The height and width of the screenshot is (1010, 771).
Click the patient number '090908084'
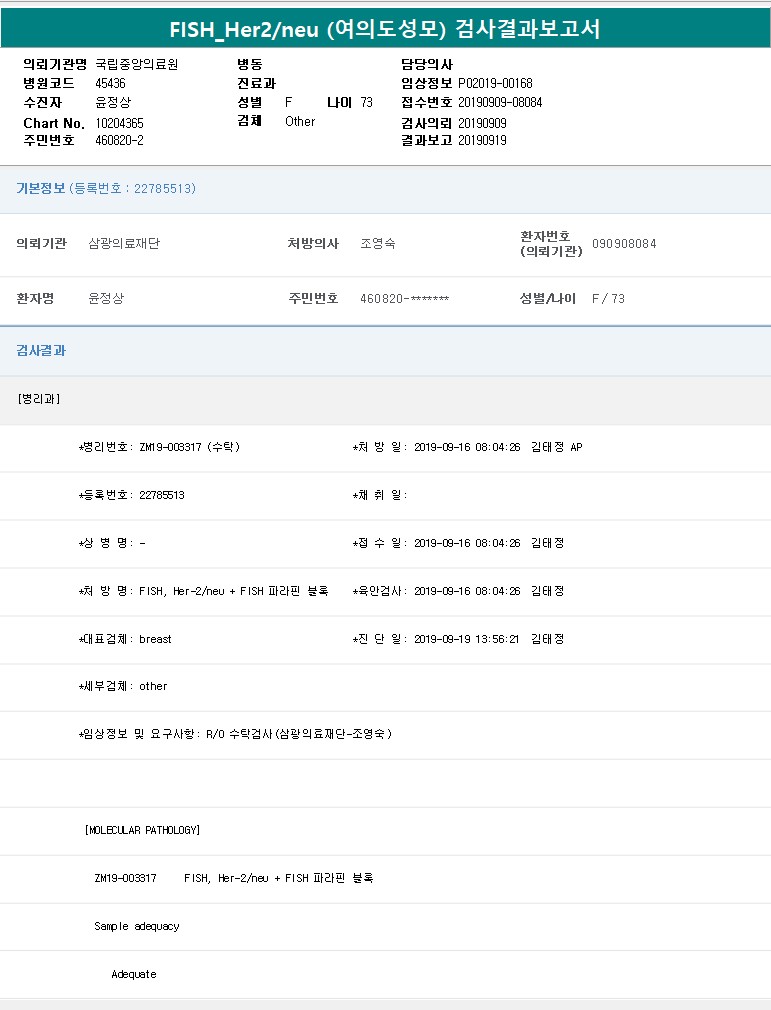pyautogui.click(x=624, y=243)
